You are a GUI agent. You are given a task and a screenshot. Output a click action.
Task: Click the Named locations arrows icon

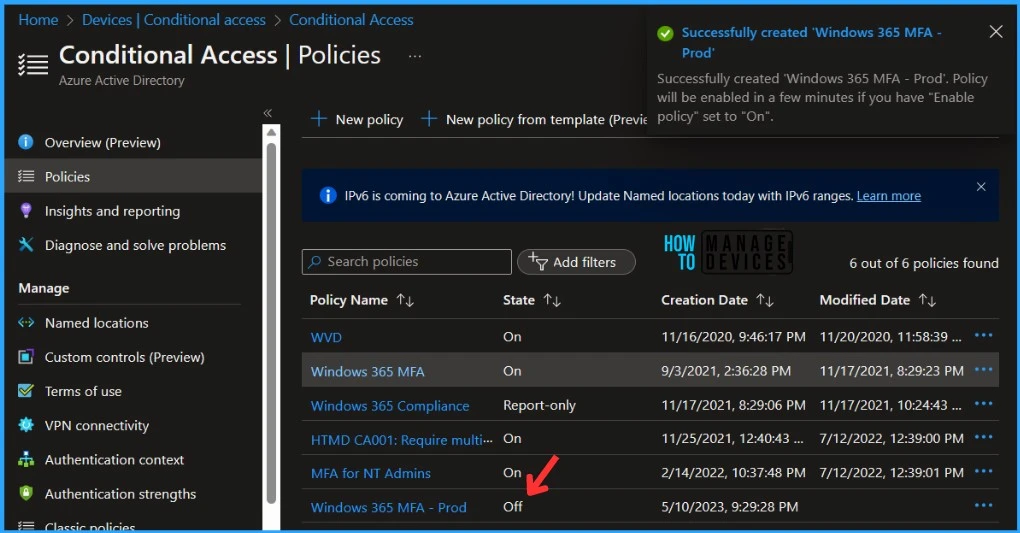click(x=25, y=322)
